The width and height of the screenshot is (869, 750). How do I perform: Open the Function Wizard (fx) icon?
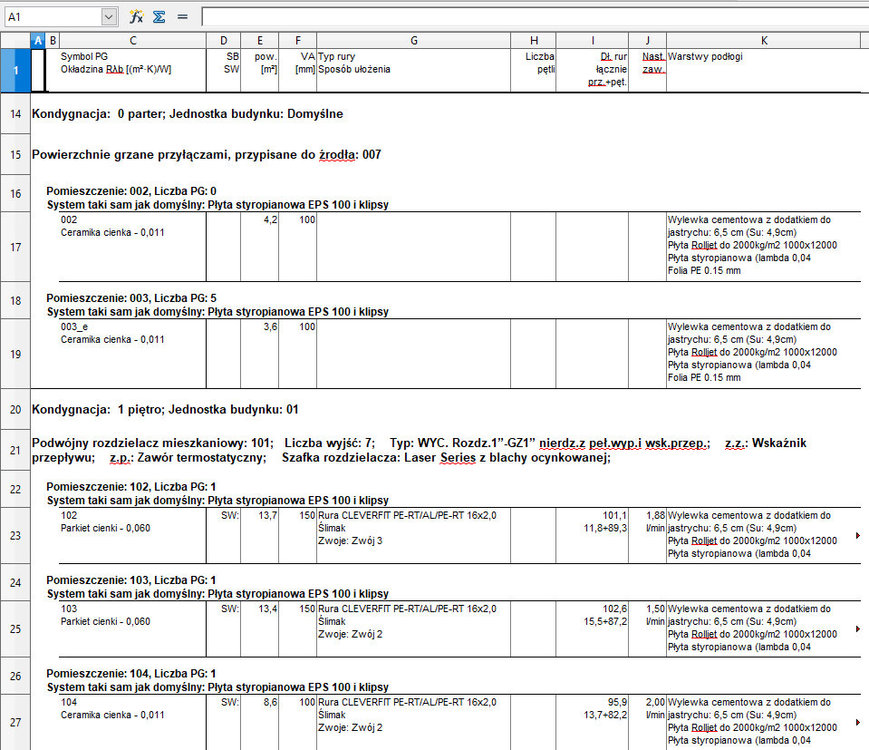coord(136,17)
